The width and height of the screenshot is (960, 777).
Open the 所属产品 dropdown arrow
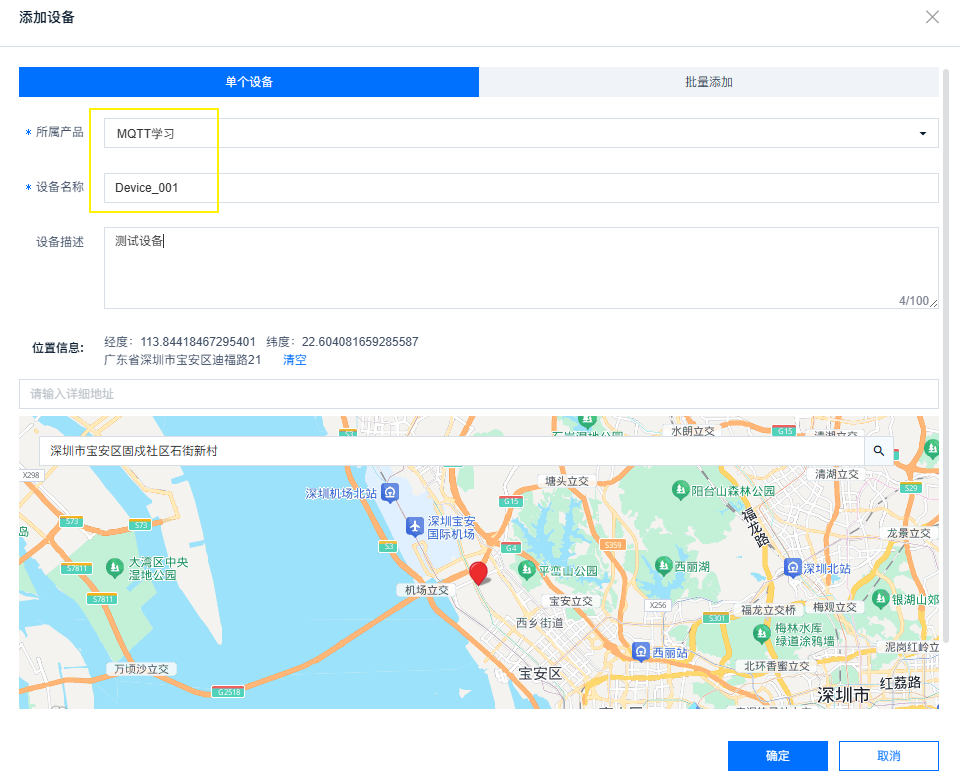[x=922, y=133]
